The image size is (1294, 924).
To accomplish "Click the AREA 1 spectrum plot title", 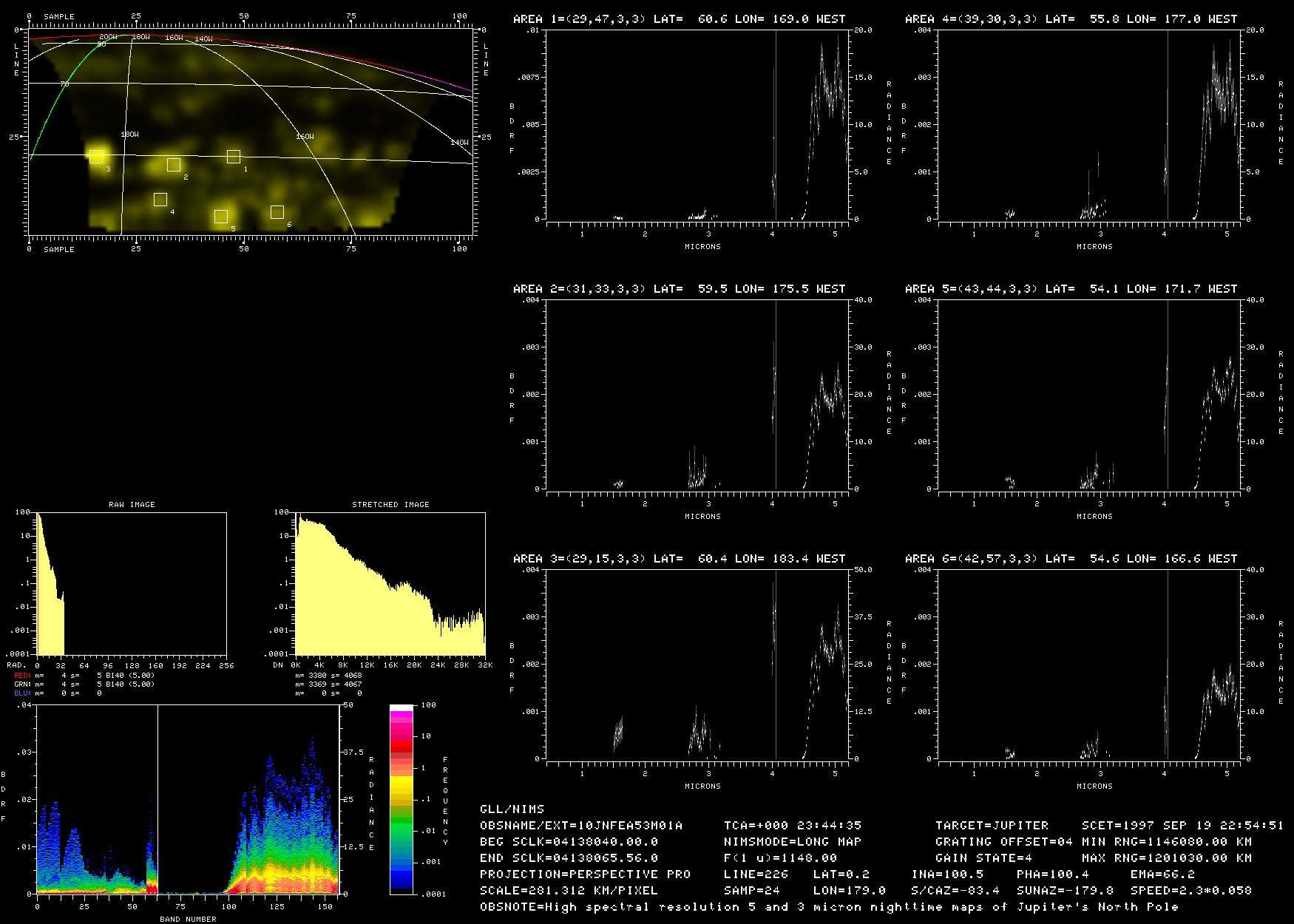I will point(679,19).
